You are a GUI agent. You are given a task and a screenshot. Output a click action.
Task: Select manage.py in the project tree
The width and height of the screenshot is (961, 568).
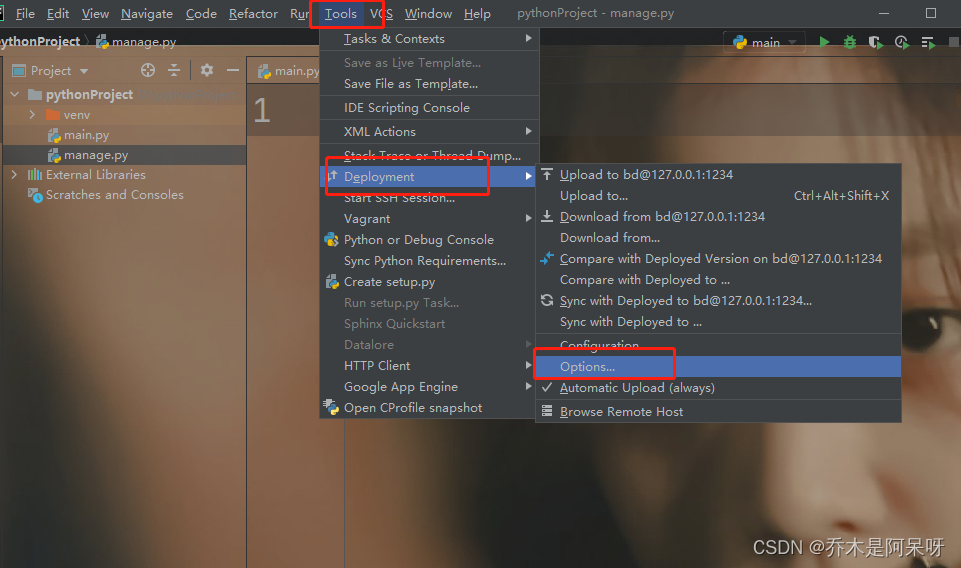(96, 155)
